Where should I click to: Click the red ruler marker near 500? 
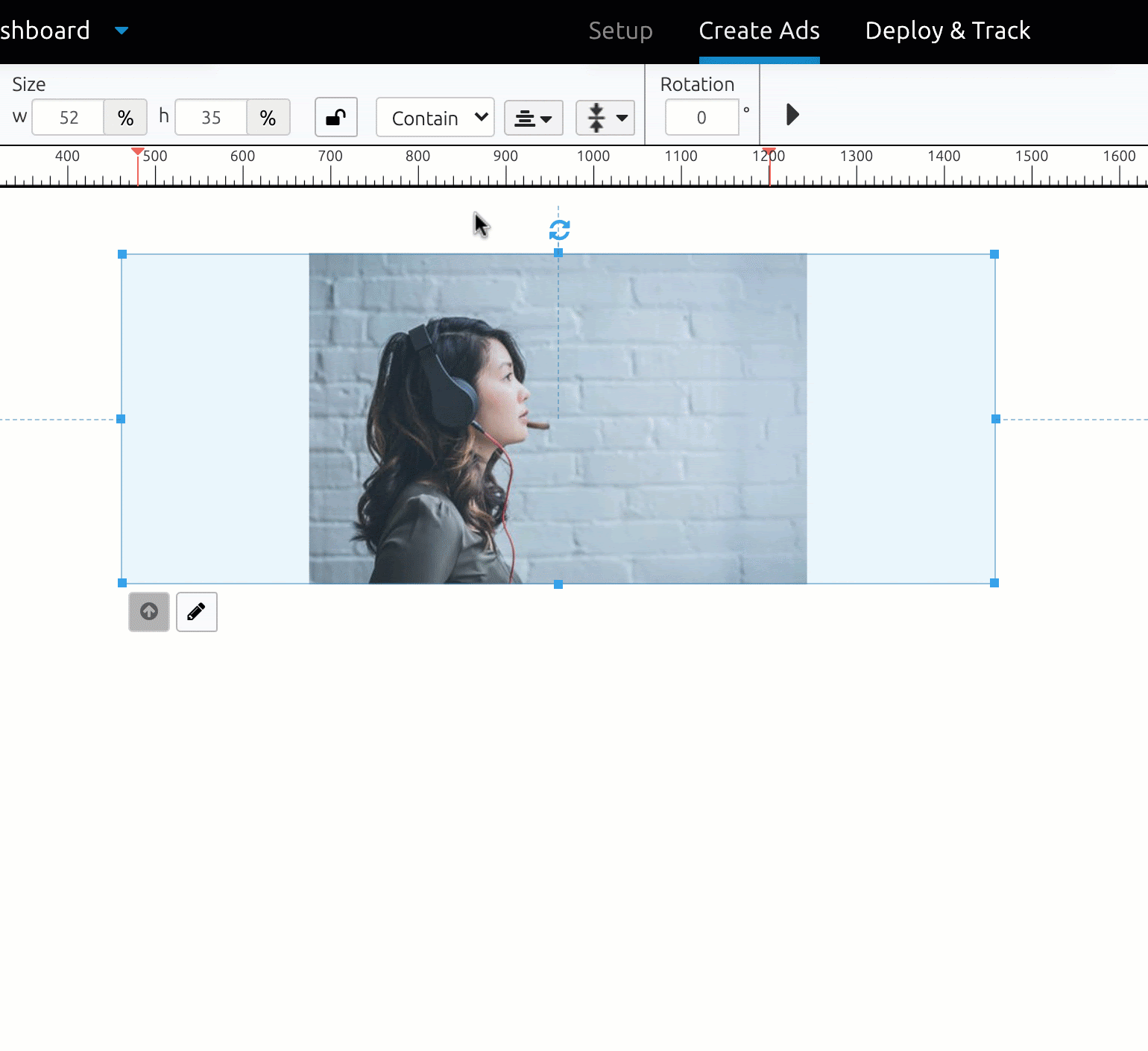[137, 152]
